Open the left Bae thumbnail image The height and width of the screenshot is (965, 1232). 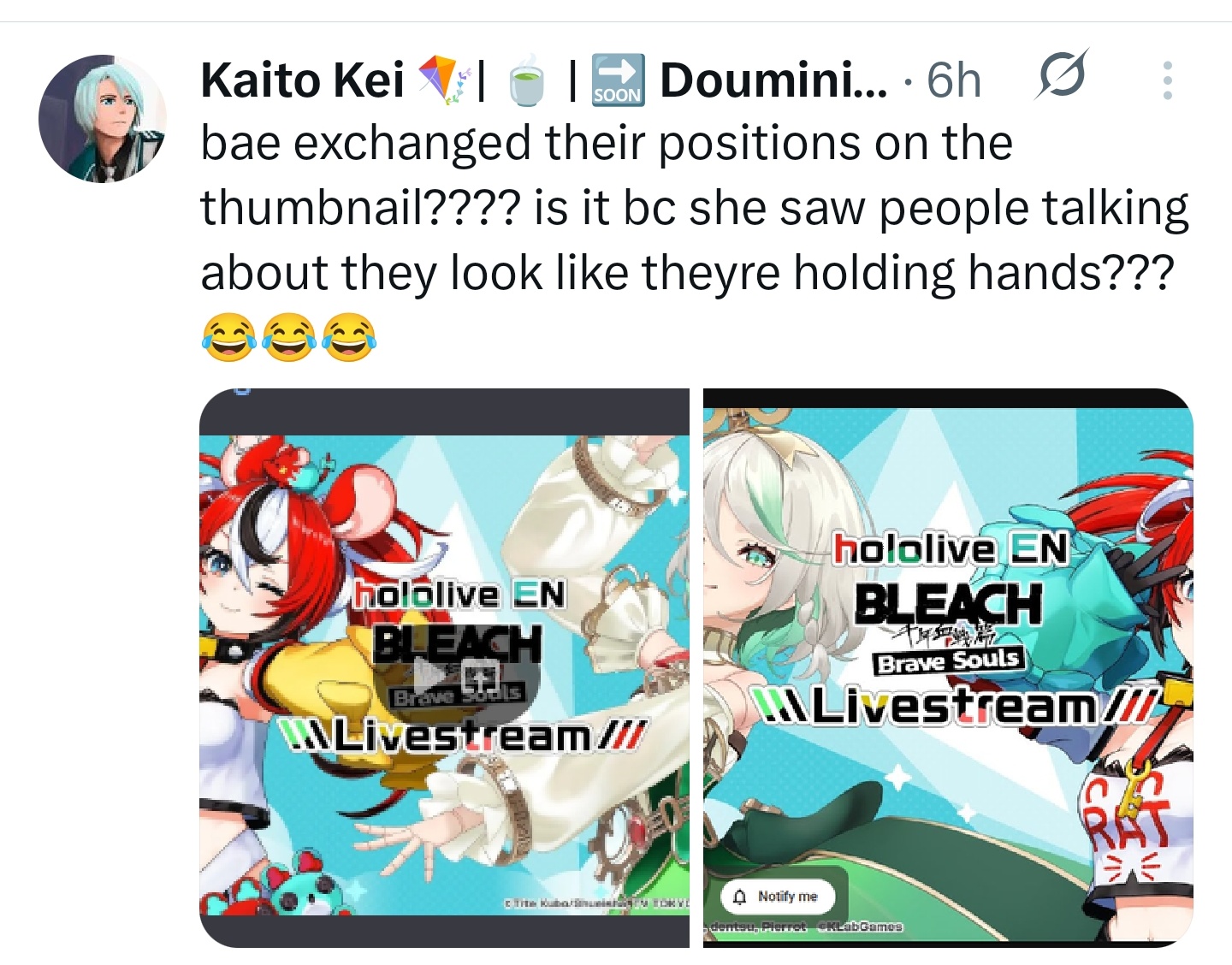[444, 667]
